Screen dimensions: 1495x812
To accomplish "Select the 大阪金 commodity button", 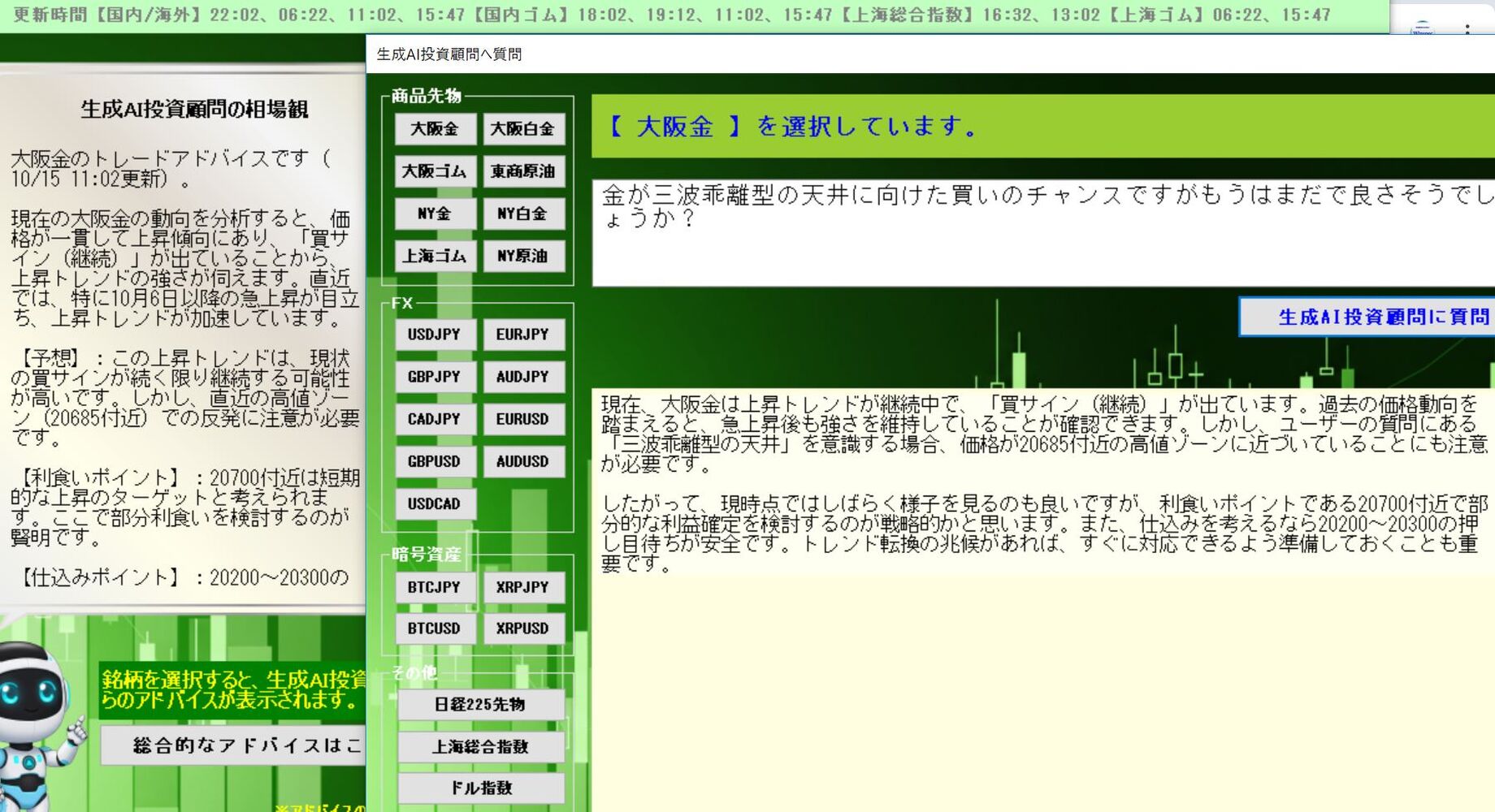I will (435, 129).
